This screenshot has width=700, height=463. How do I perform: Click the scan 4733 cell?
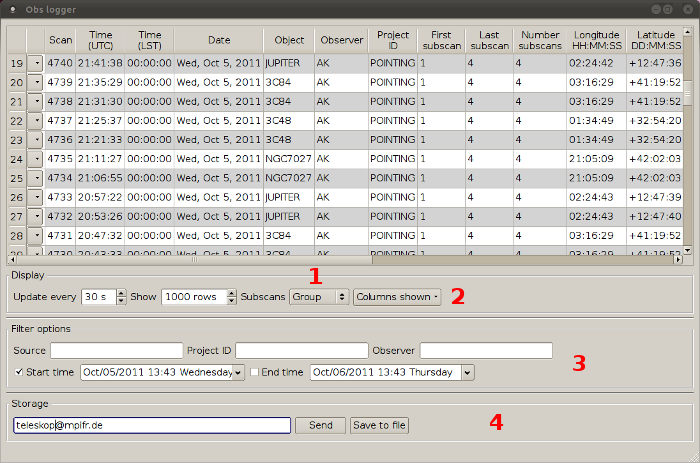click(x=60, y=198)
